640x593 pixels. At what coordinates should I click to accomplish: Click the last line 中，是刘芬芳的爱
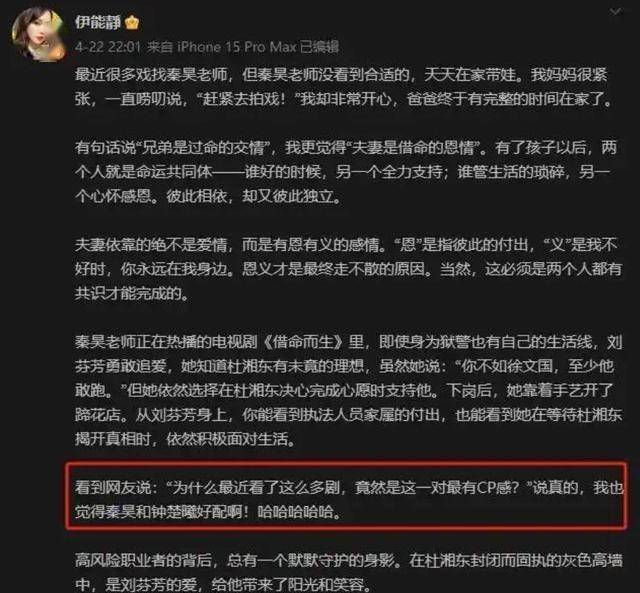(x=223, y=584)
